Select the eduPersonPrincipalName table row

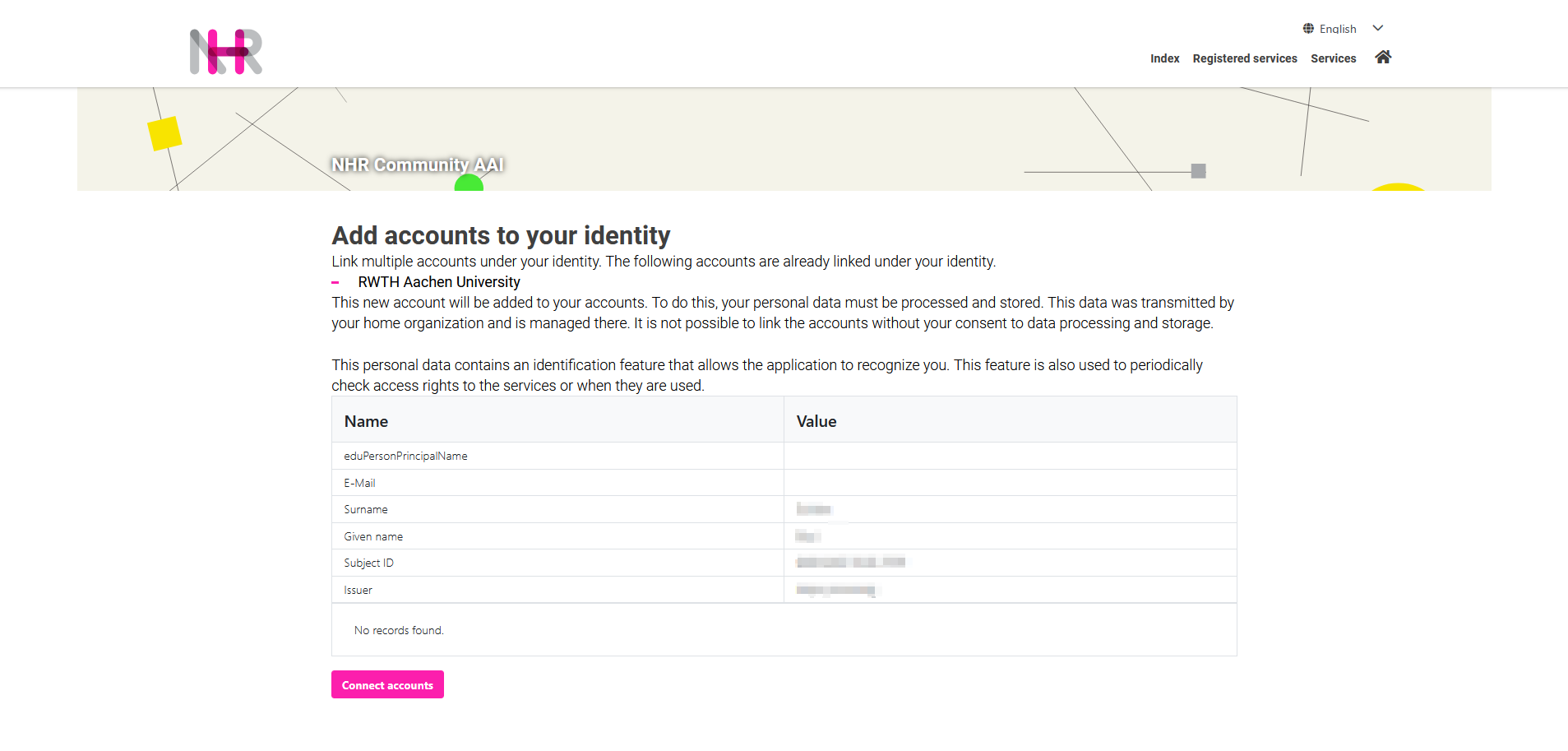point(405,456)
